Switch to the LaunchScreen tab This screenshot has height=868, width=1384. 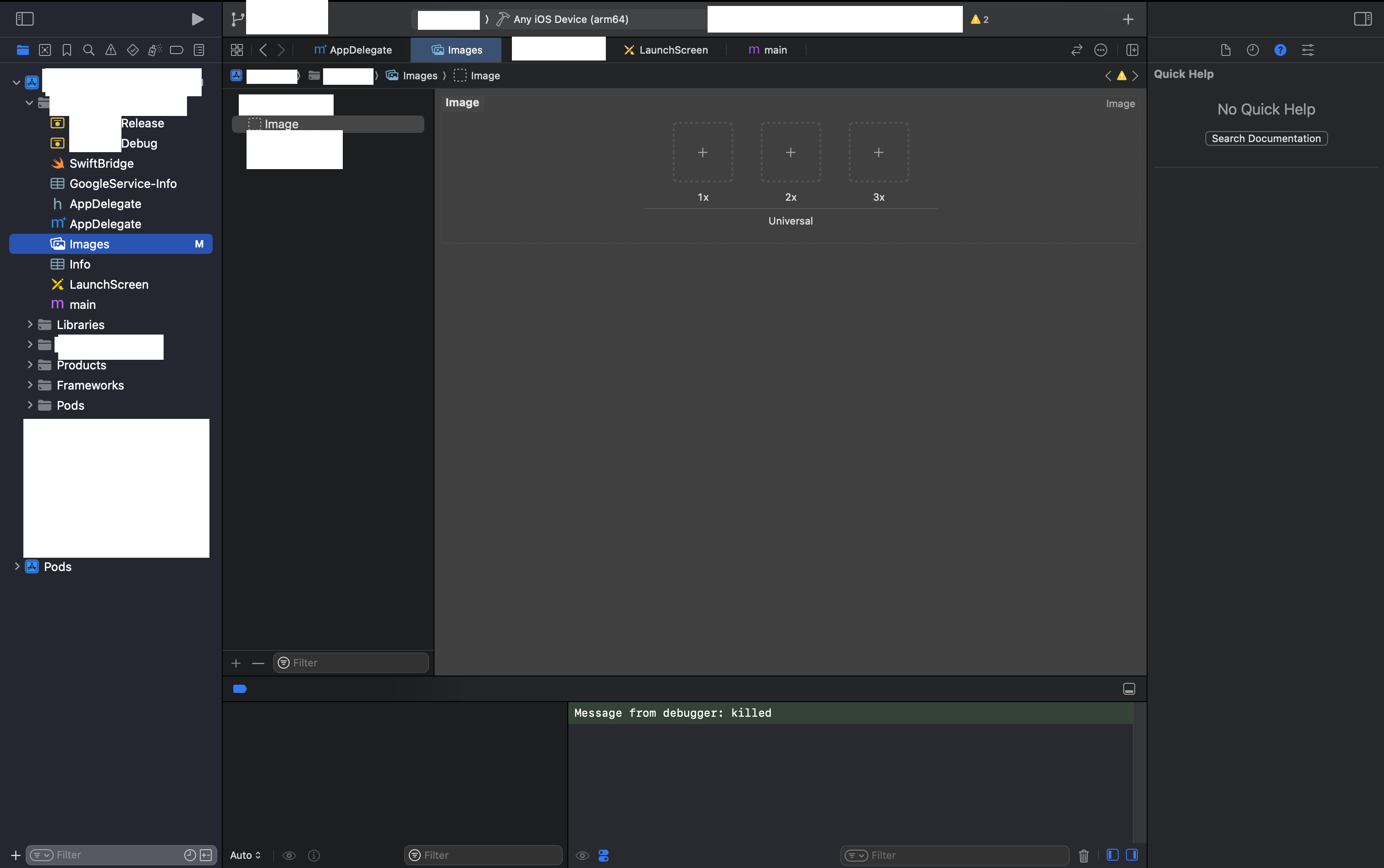pyautogui.click(x=666, y=50)
